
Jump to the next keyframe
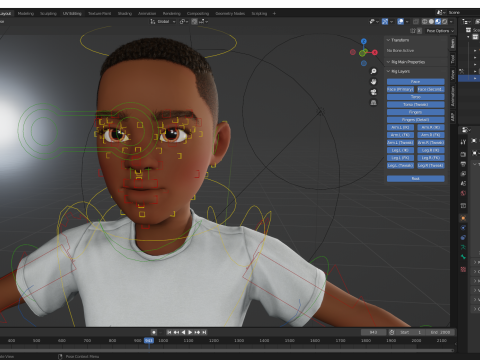click(x=197, y=332)
